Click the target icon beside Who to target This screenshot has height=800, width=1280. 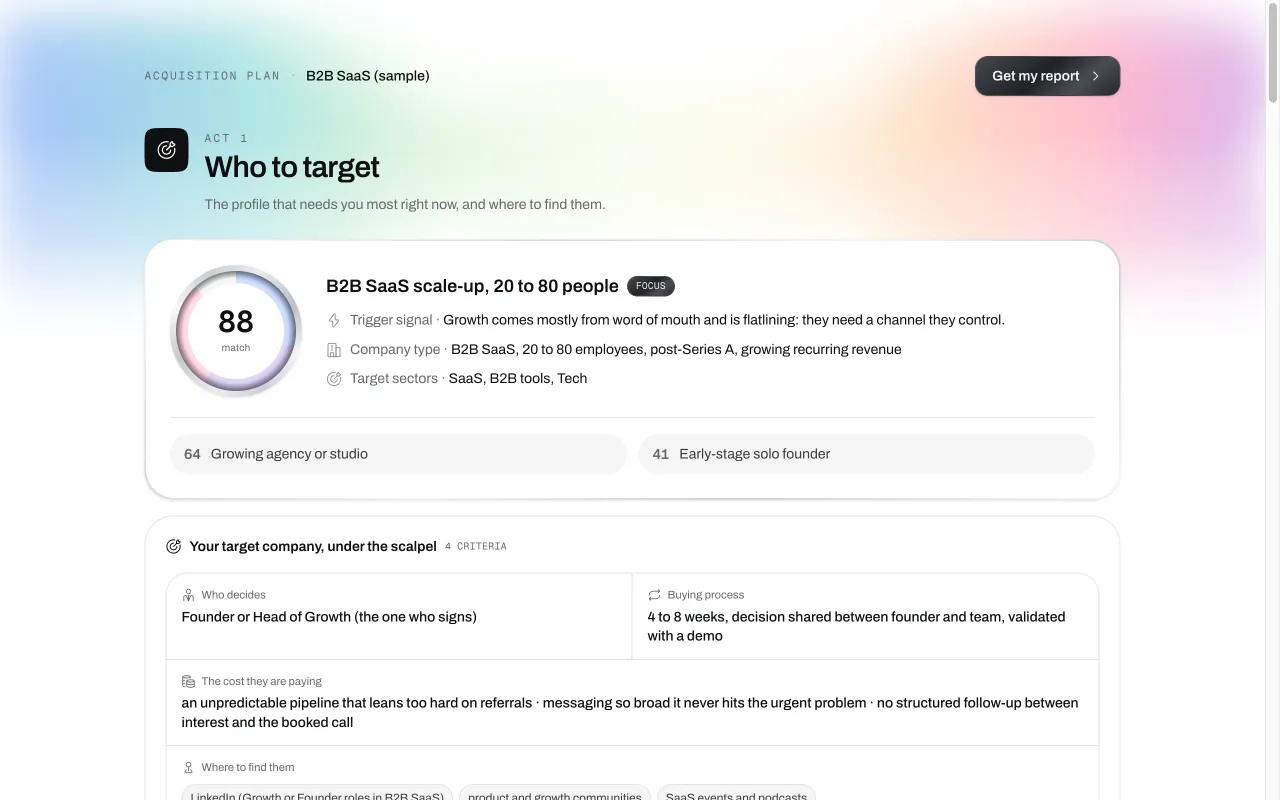click(x=166, y=150)
